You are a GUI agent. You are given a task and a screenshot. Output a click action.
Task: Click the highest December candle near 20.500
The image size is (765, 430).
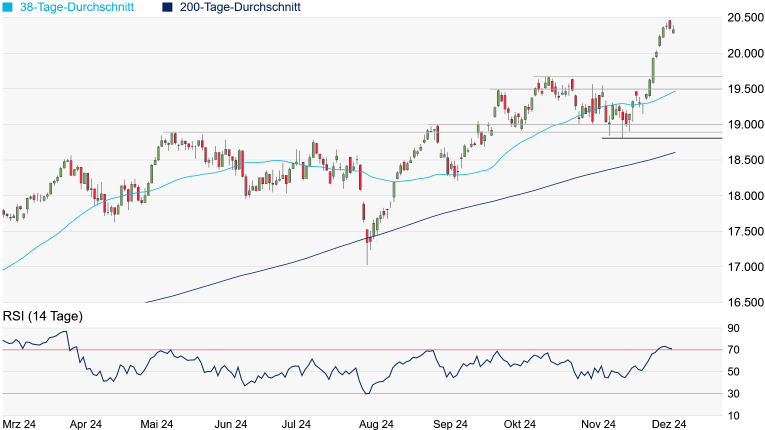click(669, 26)
